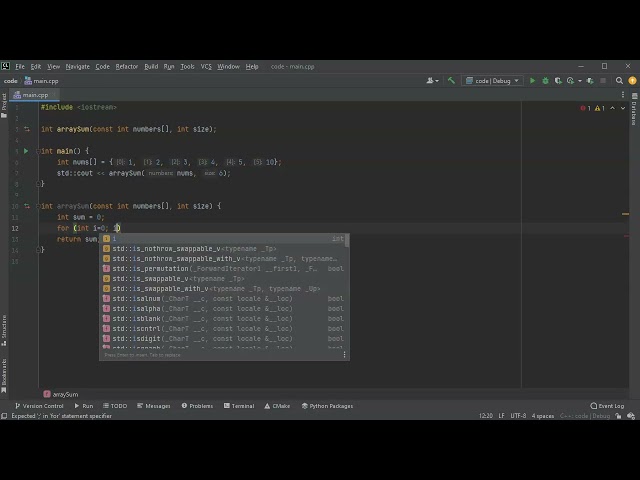The image size is (640, 480).
Task: Open the Messages tool window
Action: pyautogui.click(x=153, y=406)
